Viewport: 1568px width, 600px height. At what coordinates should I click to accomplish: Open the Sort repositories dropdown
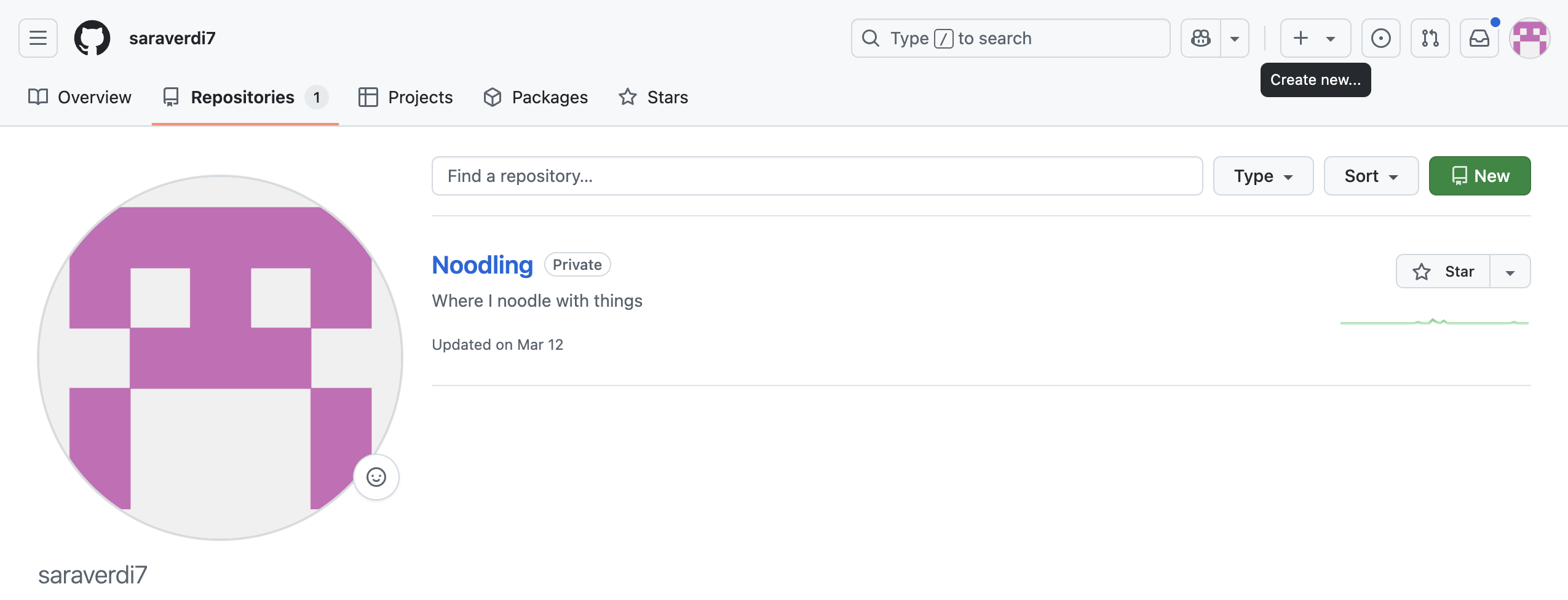click(1370, 176)
